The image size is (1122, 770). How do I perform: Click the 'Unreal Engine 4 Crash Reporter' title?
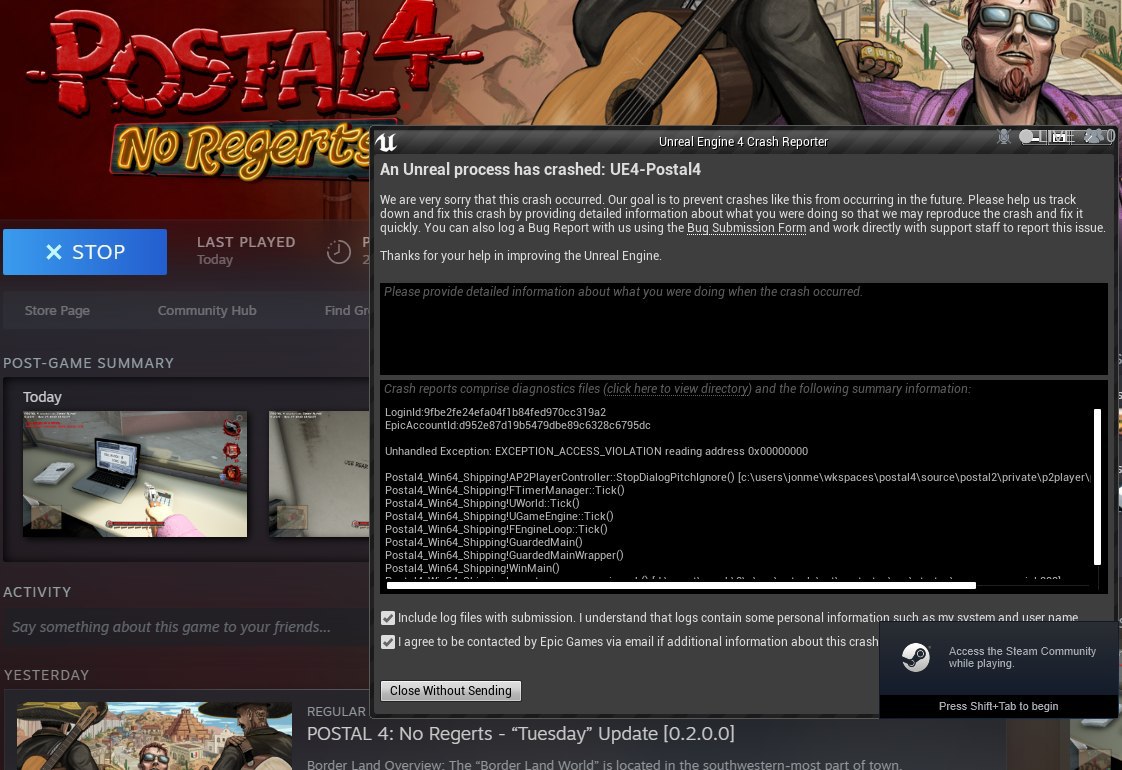coord(743,142)
